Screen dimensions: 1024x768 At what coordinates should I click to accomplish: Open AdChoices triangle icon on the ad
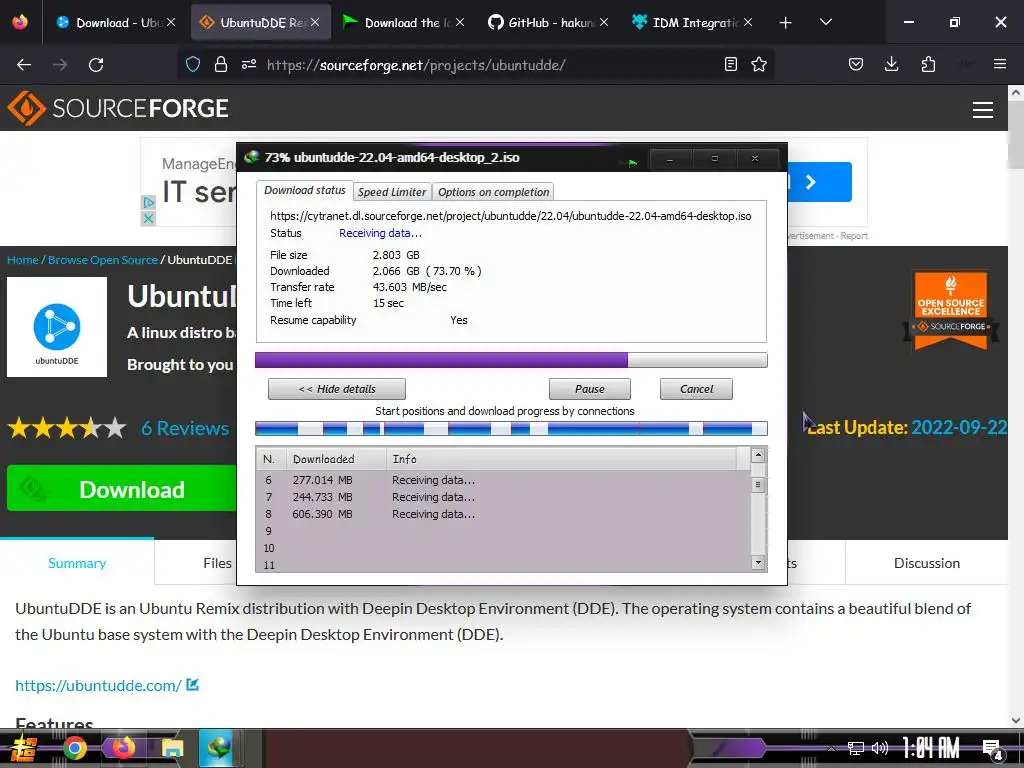pyautogui.click(x=148, y=202)
